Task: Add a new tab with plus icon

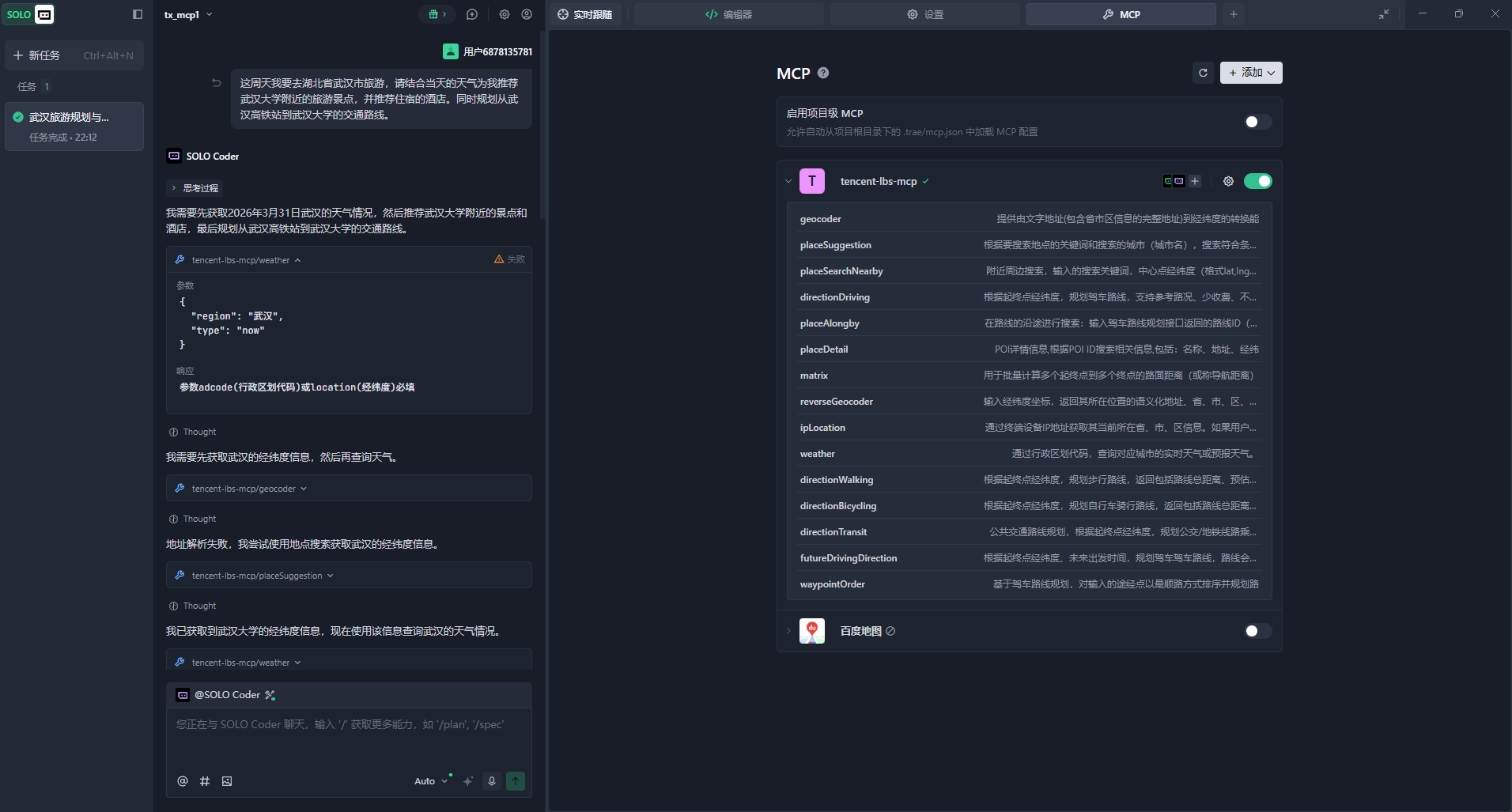Action: [x=1234, y=14]
